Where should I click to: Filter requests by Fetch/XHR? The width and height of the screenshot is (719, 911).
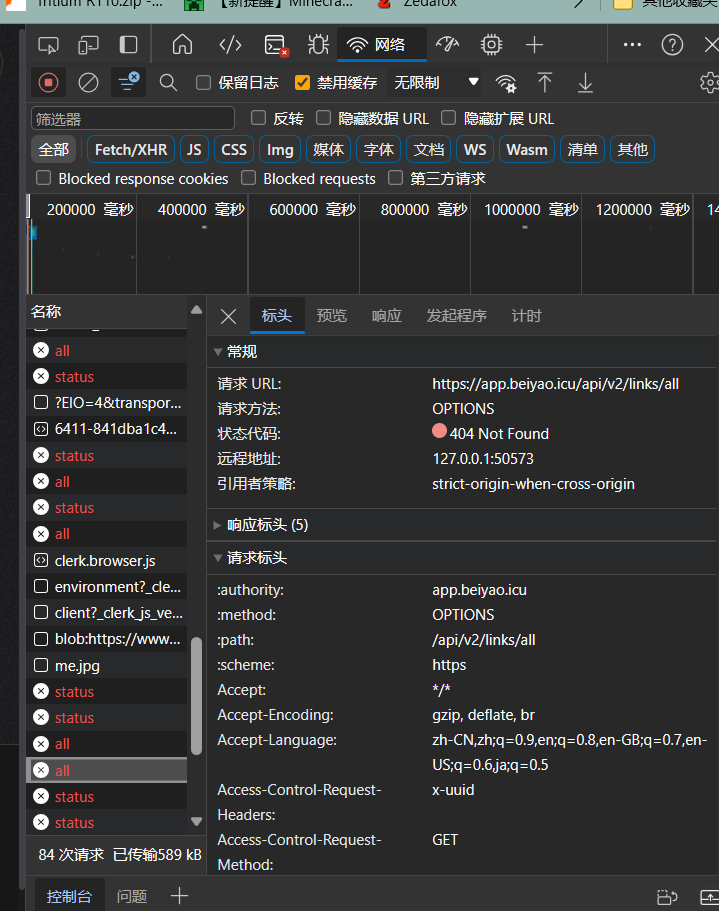(131, 149)
